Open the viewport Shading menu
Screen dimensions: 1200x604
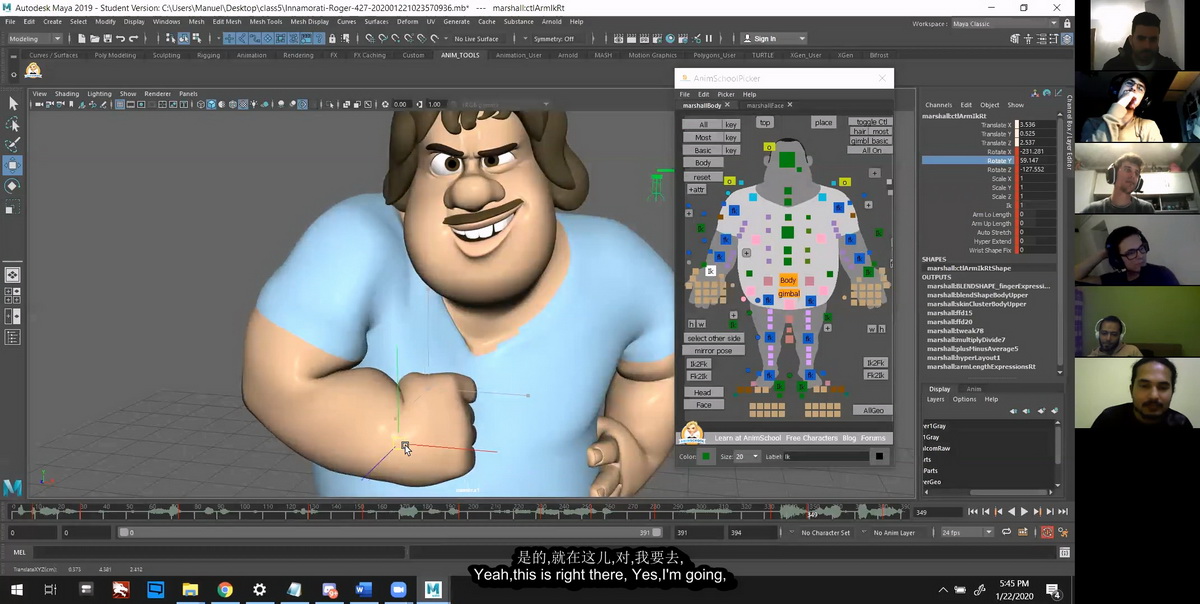[x=67, y=94]
